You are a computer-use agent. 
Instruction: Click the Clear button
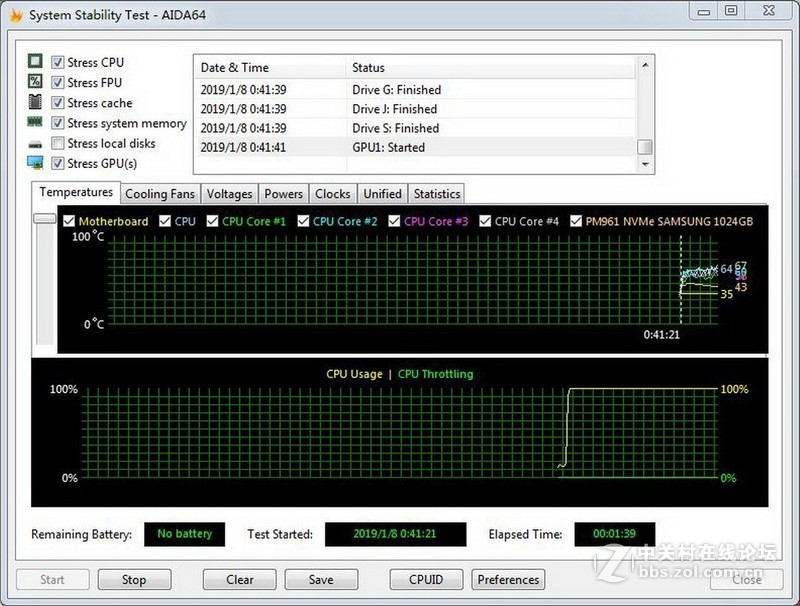pyautogui.click(x=239, y=579)
